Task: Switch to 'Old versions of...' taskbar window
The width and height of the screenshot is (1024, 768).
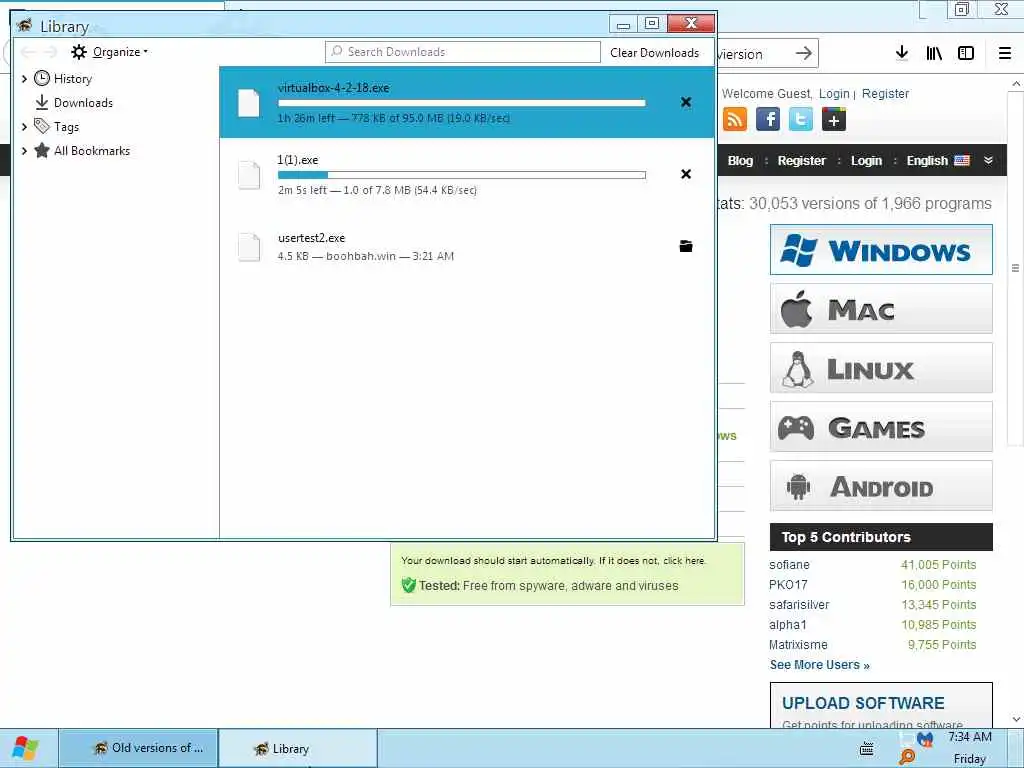Action: [x=138, y=748]
